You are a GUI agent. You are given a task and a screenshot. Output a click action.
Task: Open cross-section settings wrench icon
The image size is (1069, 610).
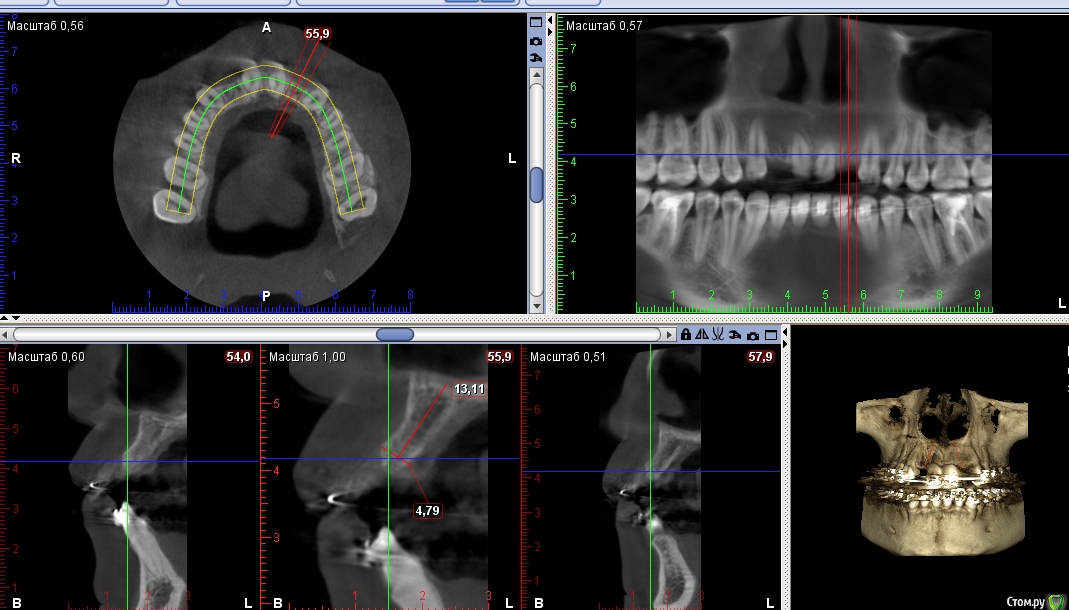735,335
